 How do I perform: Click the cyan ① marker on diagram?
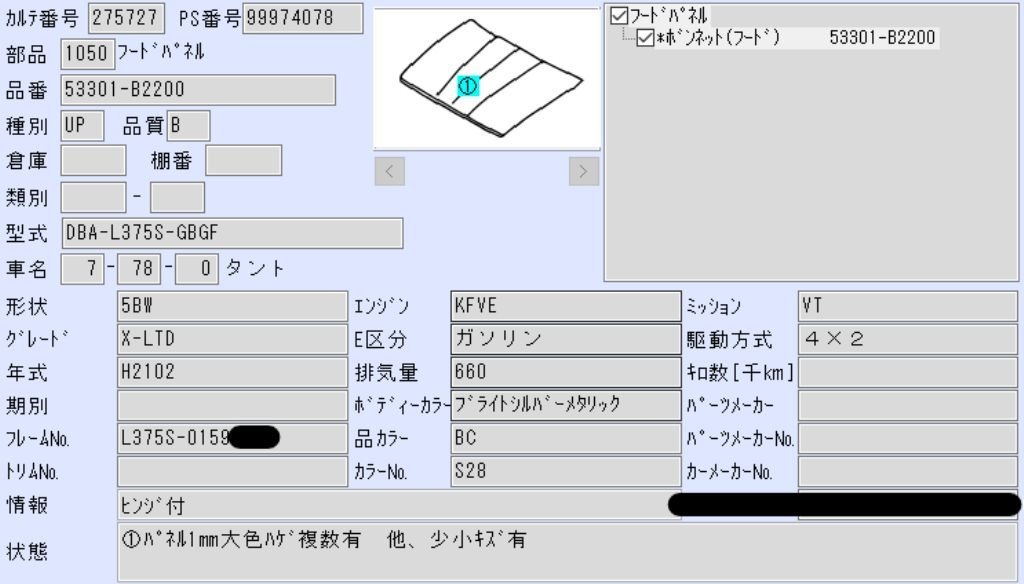pyautogui.click(x=468, y=86)
